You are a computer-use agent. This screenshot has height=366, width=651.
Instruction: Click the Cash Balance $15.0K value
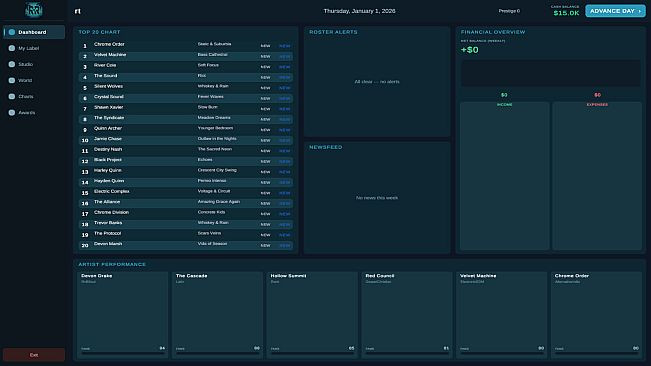(x=566, y=13)
